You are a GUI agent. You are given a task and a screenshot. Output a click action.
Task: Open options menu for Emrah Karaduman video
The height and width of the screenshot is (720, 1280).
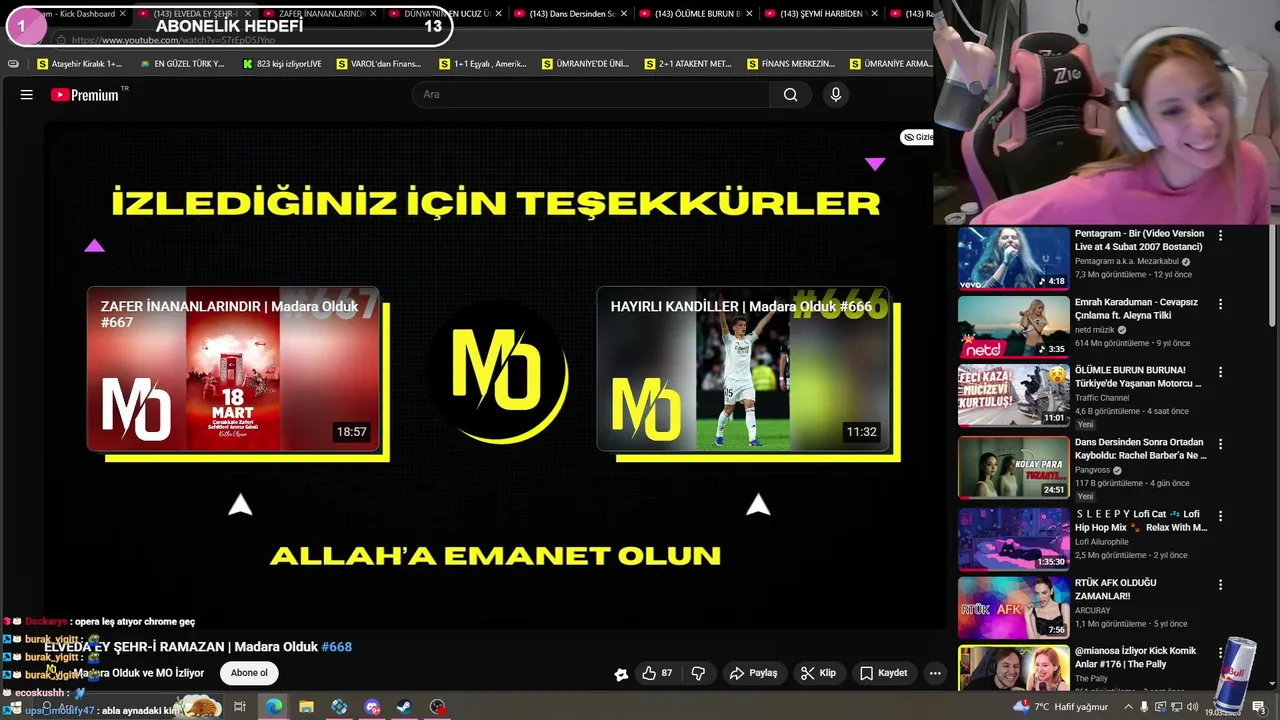coord(1220,304)
